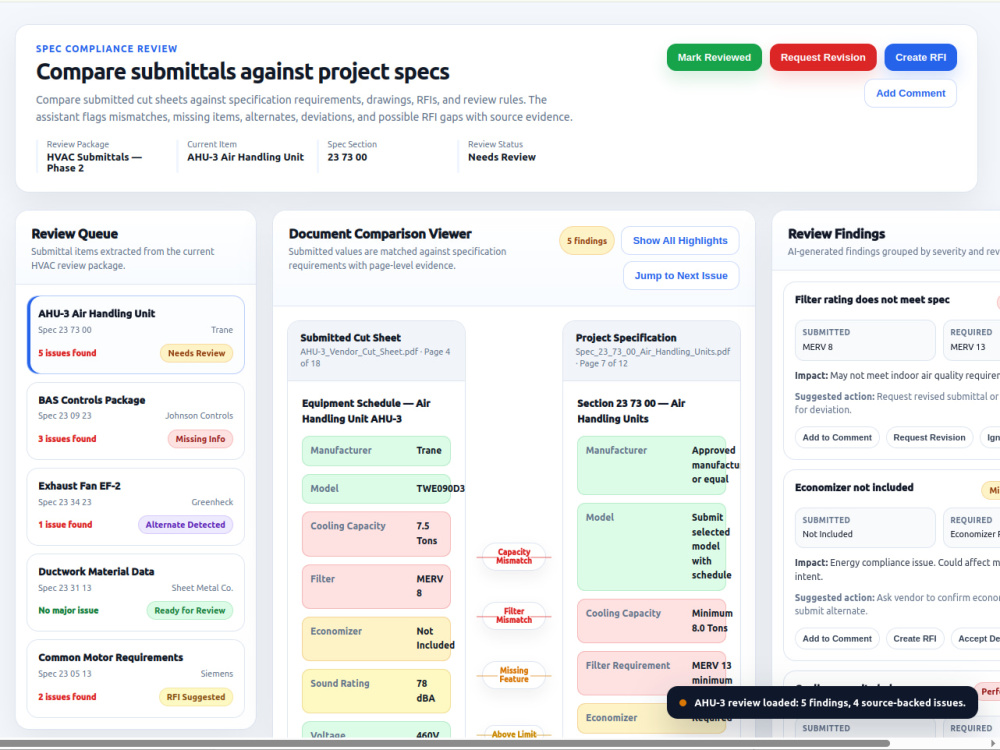The height and width of the screenshot is (750, 1000).
Task: Click the Review Findings panel heading
Action: 836,233
